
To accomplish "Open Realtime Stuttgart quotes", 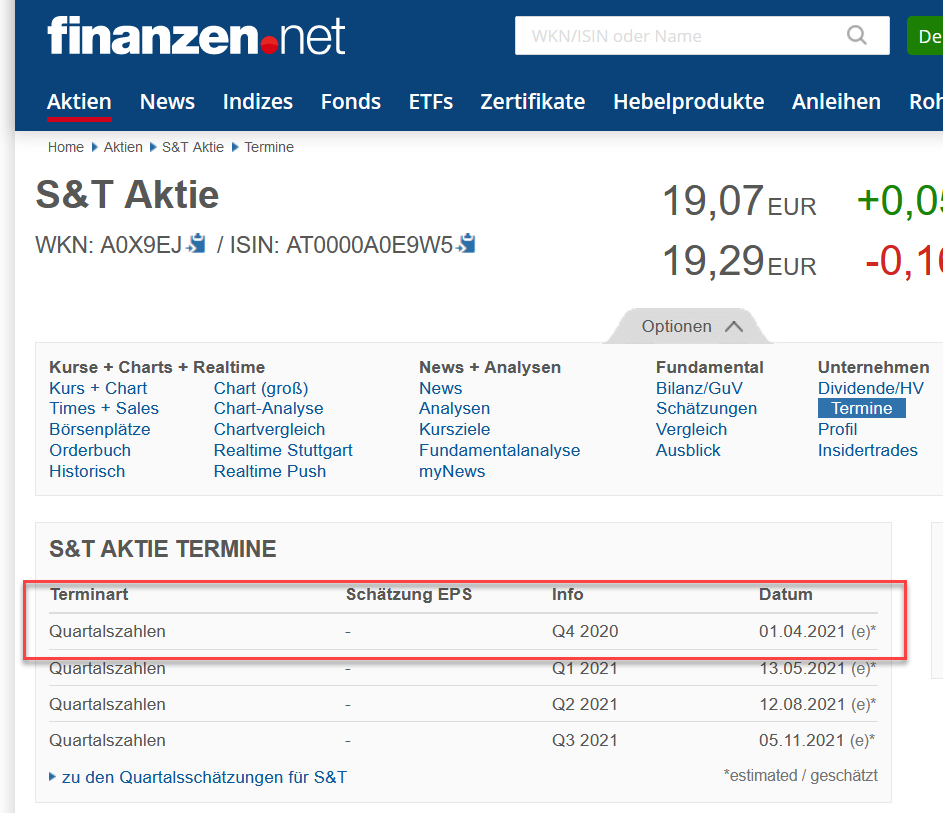I will 283,450.
